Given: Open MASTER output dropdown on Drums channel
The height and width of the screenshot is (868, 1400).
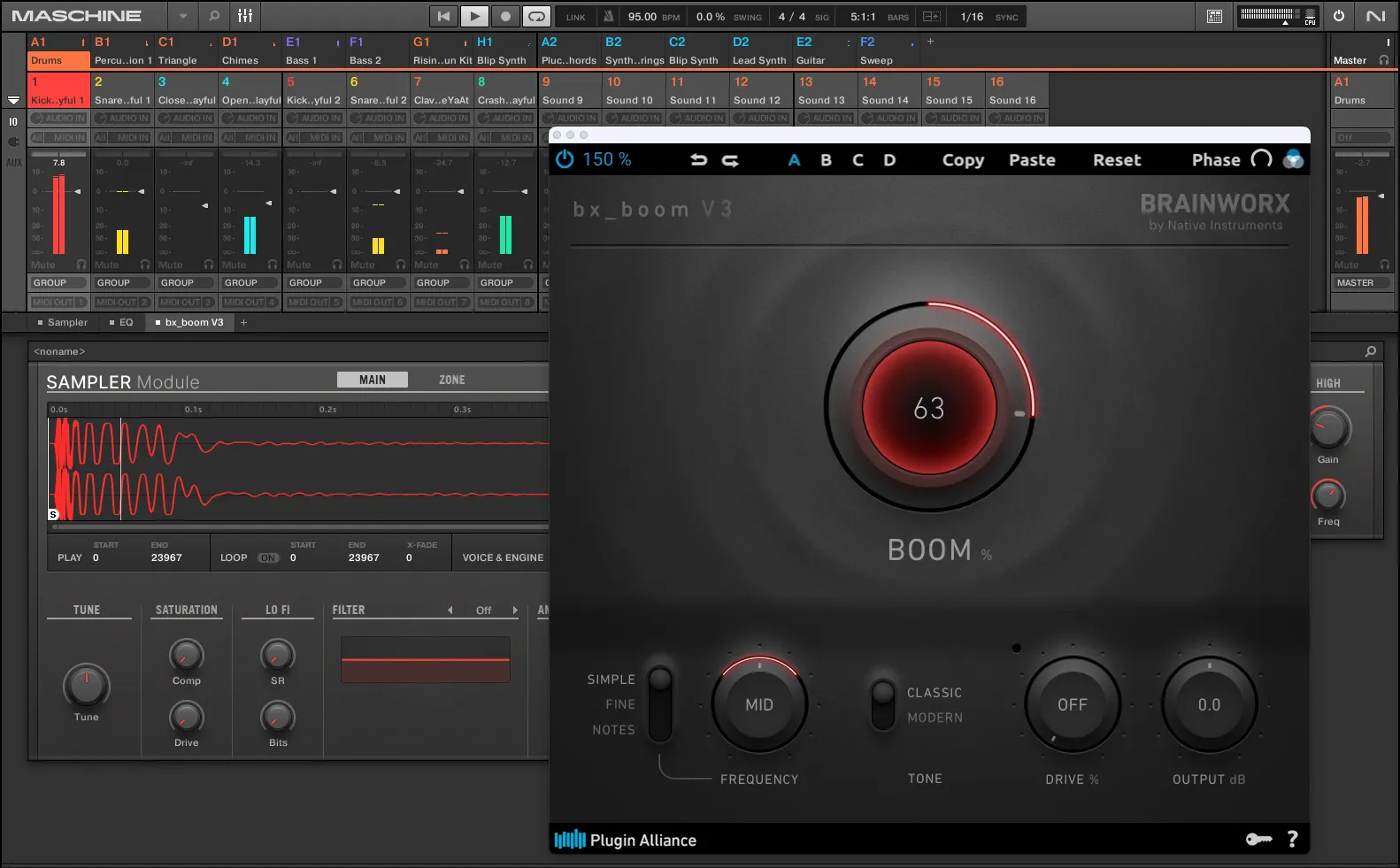Looking at the screenshot, I should (1363, 283).
